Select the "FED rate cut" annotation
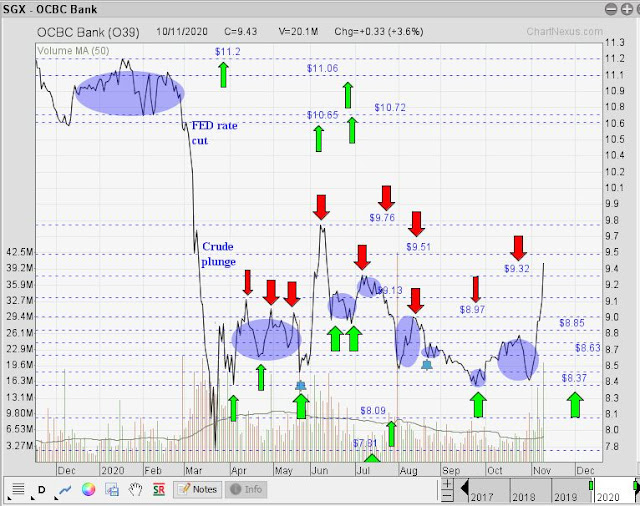The image size is (640, 506). tap(214, 133)
